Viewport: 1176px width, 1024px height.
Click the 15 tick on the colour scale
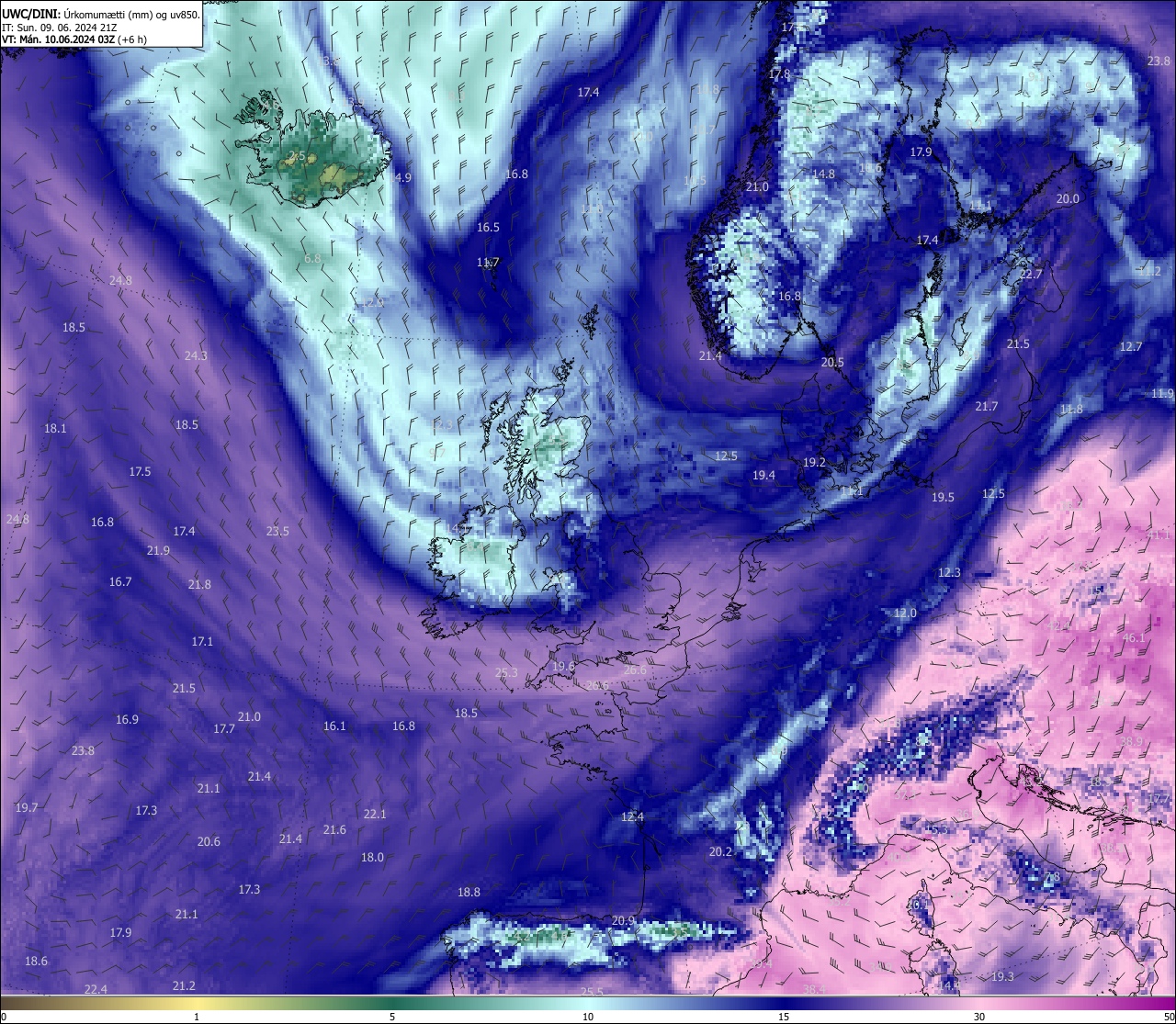tap(784, 1017)
